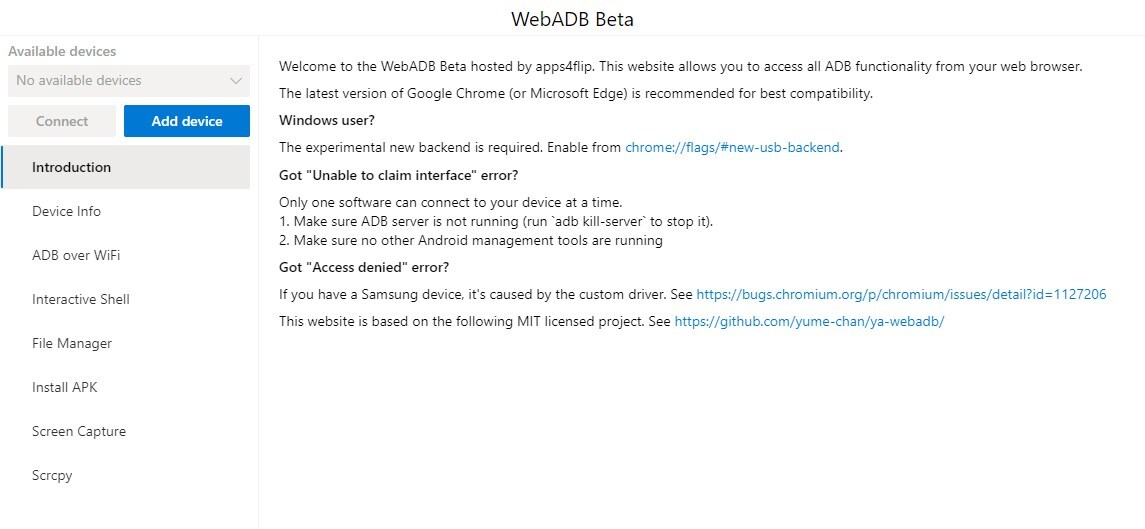Image resolution: width=1145 pixels, height=529 pixels.
Task: Open the Scrcpy page
Action: click(52, 475)
